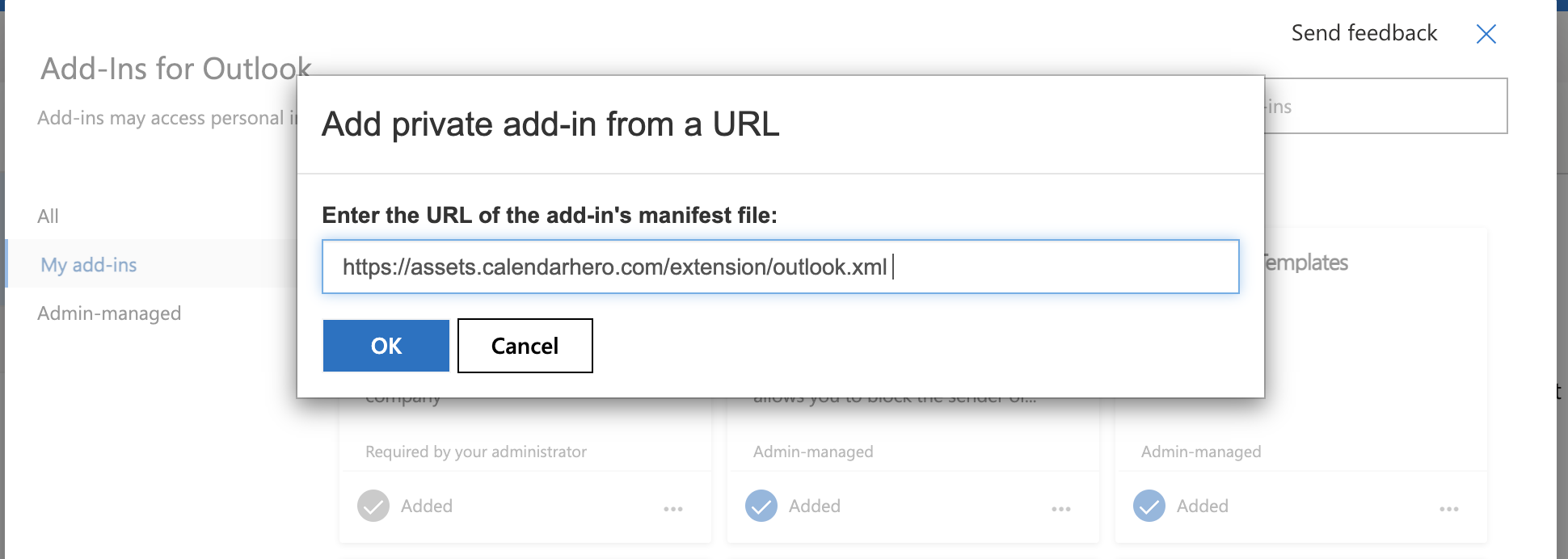1568x559 pixels.
Task: Cancel the private add-in dialog
Action: pos(525,346)
